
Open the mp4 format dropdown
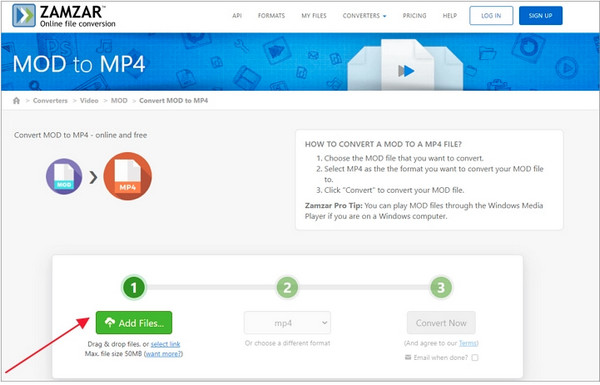coord(287,323)
